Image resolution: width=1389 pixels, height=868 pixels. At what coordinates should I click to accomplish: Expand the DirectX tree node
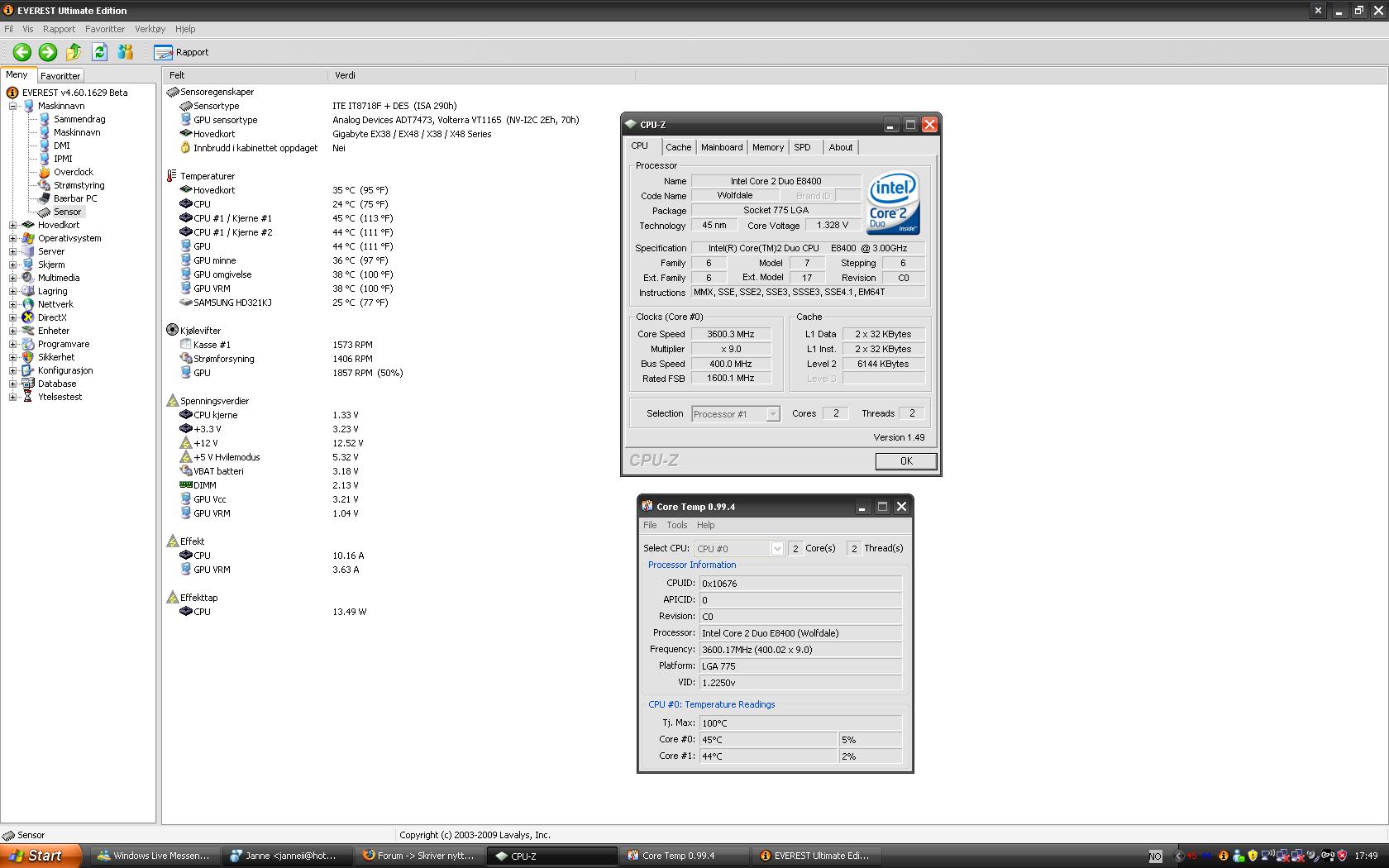tap(13, 317)
